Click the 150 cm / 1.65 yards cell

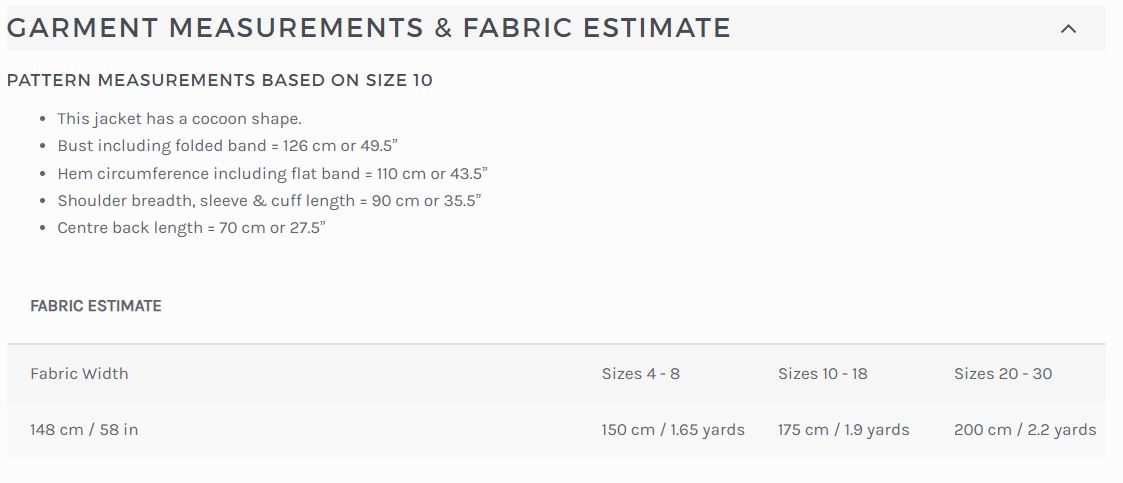tap(673, 430)
